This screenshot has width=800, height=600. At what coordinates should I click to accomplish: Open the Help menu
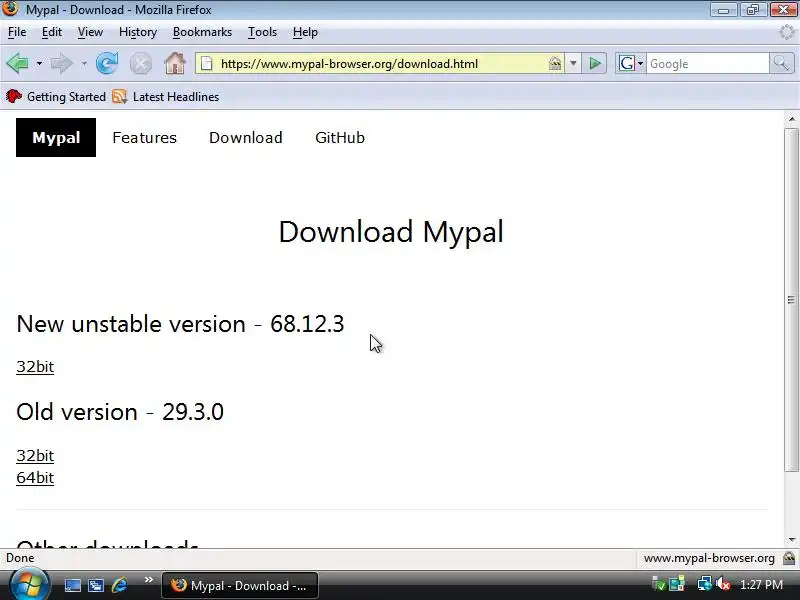click(x=305, y=32)
